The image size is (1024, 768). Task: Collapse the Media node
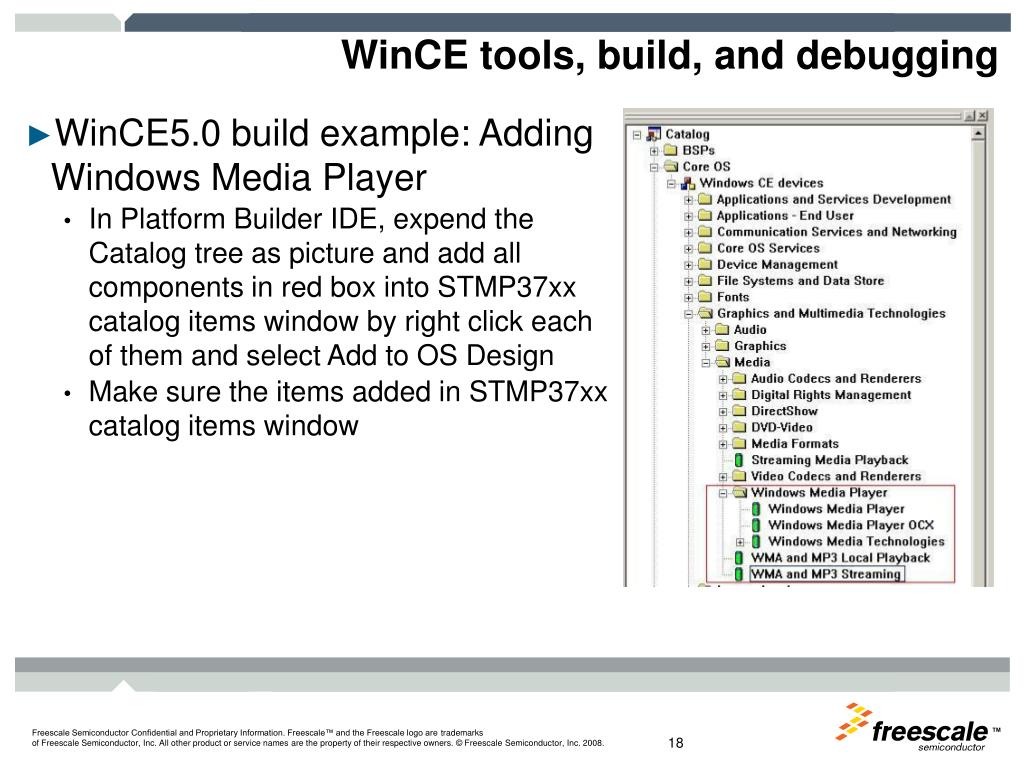[x=705, y=363]
